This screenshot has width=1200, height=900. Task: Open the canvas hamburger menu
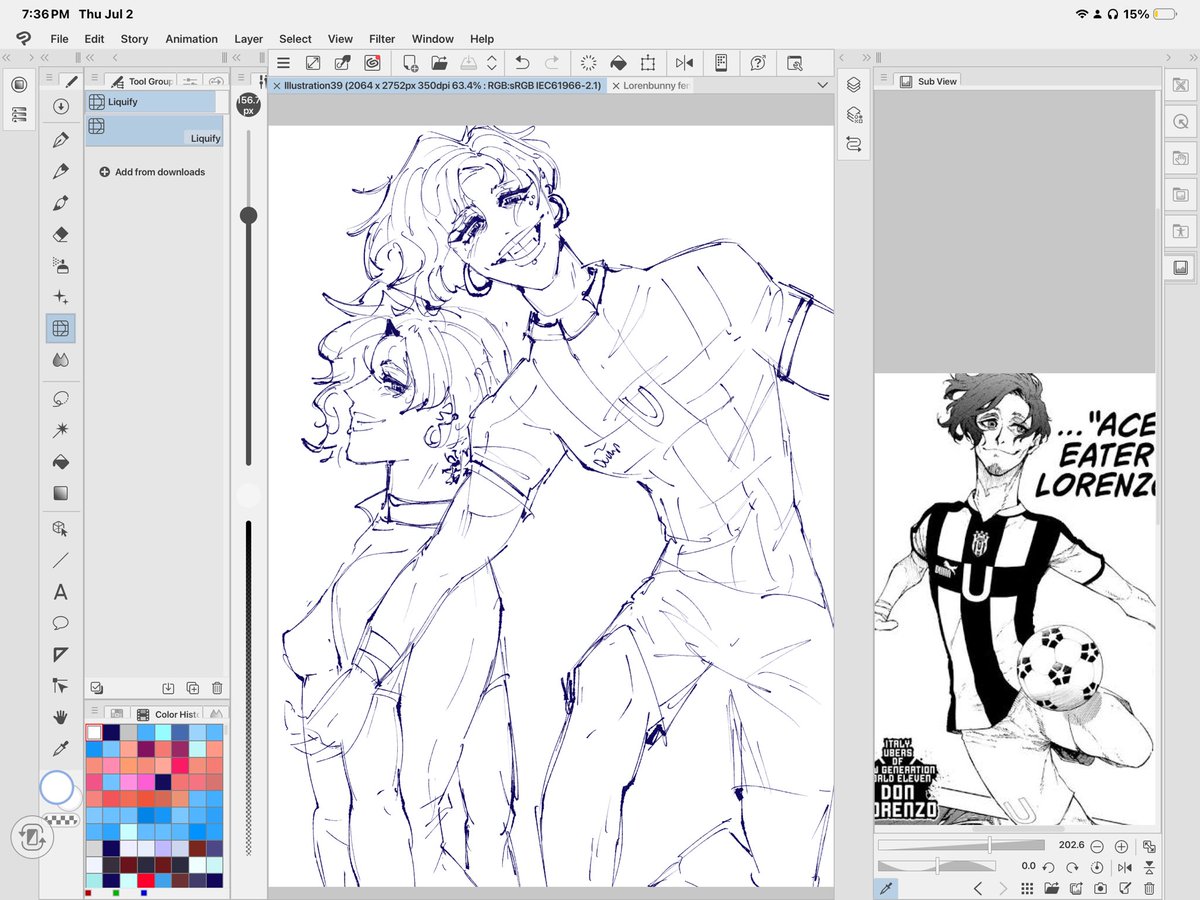[283, 63]
